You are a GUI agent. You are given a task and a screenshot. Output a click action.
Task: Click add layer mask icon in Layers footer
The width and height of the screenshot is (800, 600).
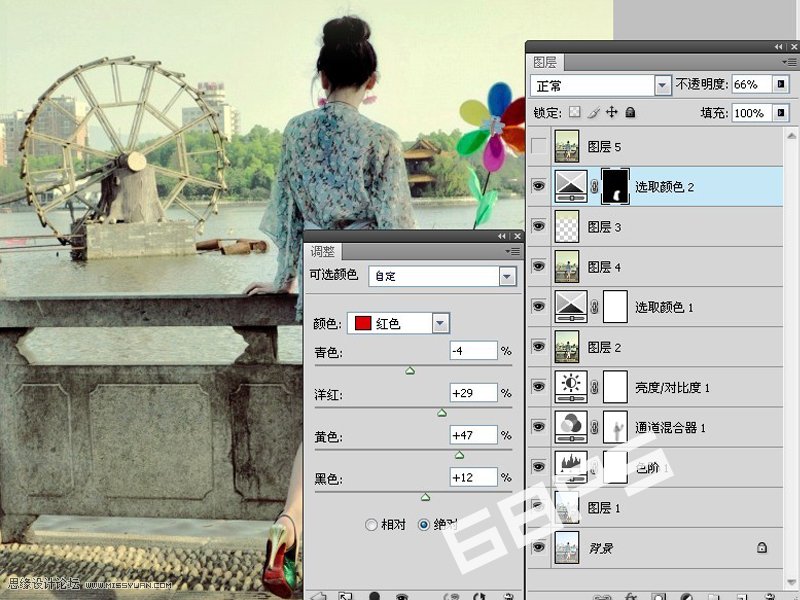click(658, 596)
